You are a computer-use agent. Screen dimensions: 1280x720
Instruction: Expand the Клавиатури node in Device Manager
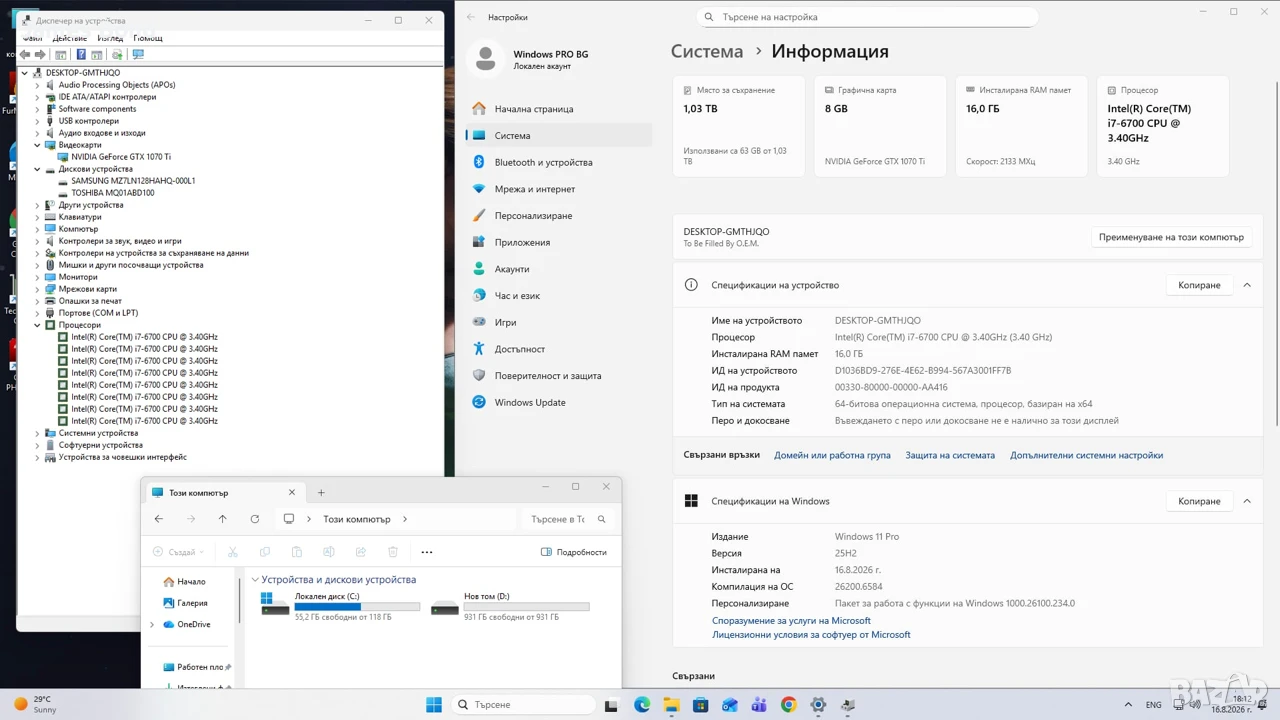click(38, 217)
